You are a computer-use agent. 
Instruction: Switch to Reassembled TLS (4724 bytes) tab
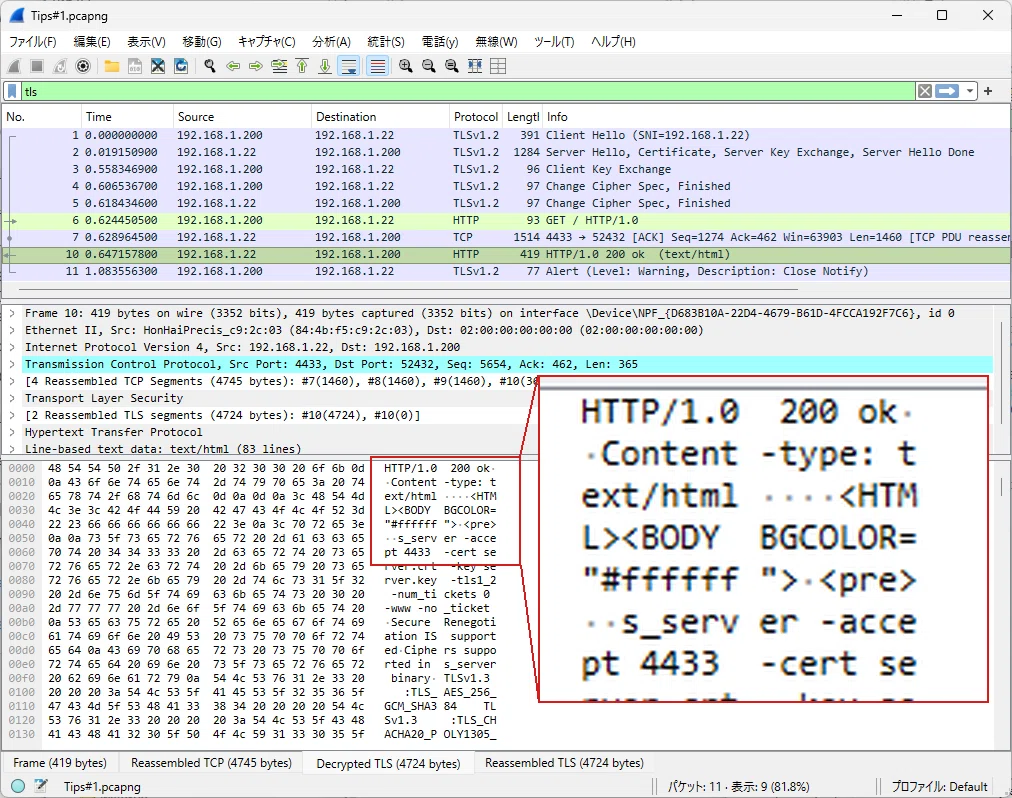(x=564, y=762)
